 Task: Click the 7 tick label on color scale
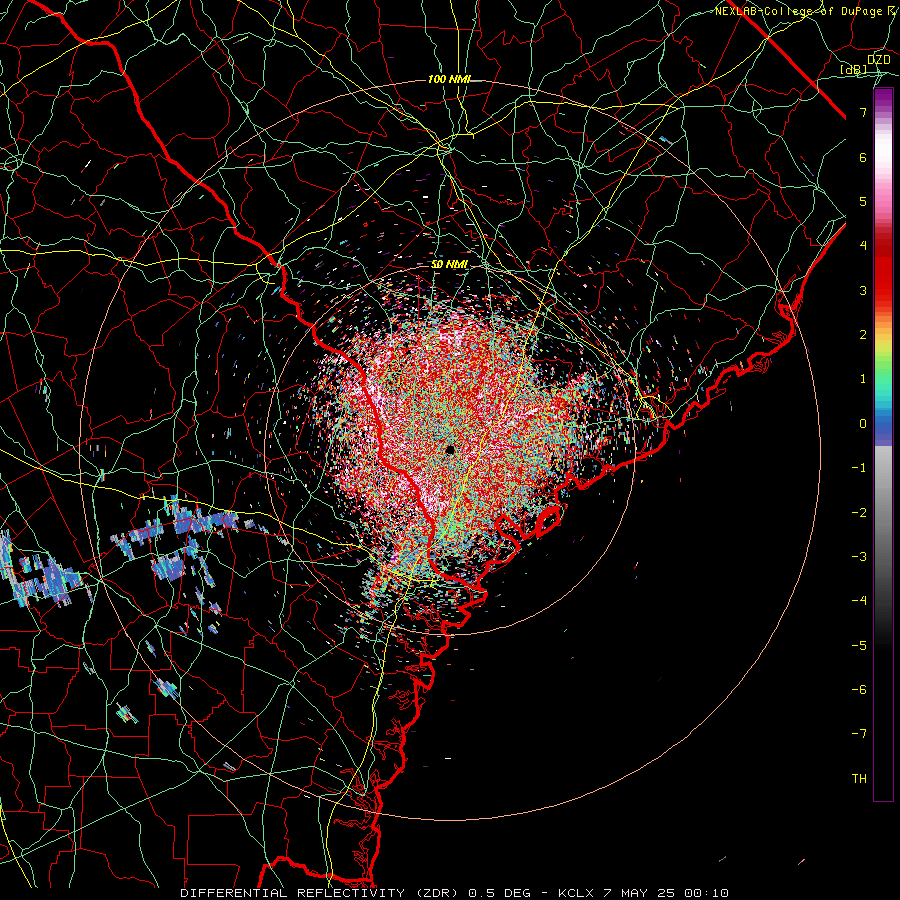[863, 112]
